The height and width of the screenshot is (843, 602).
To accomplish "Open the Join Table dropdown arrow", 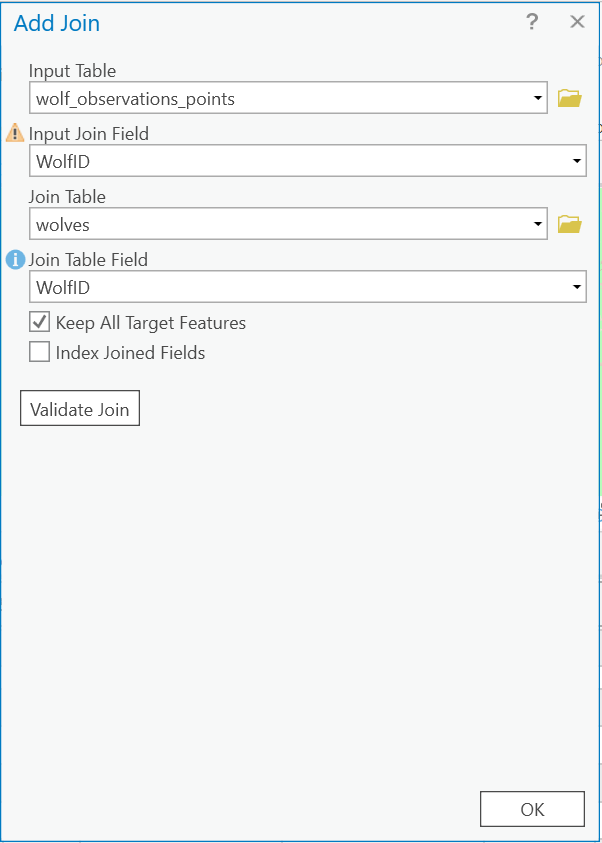I will pos(538,224).
